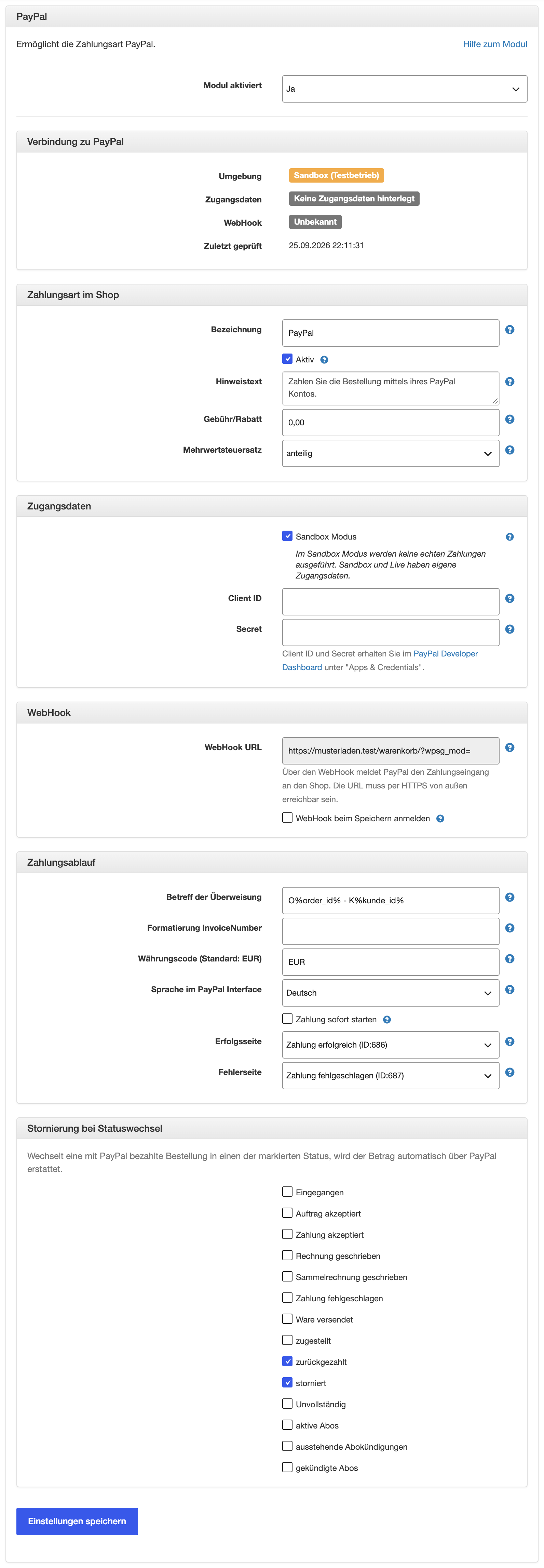Uncheck the storniert status checkbox
The width and height of the screenshot is (544, 1568).
click(287, 1382)
